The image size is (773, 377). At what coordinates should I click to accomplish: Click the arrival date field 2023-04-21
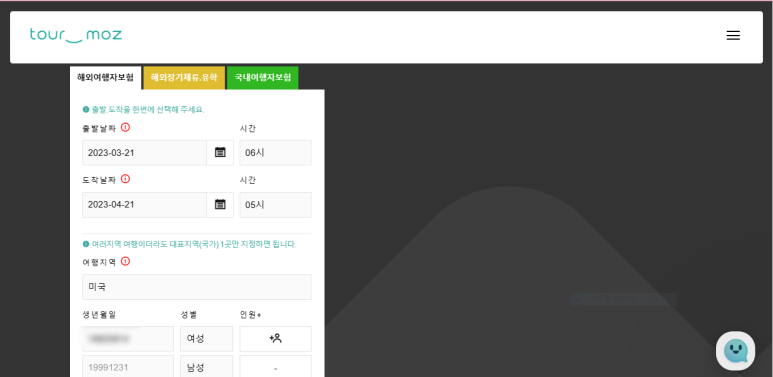coord(144,205)
